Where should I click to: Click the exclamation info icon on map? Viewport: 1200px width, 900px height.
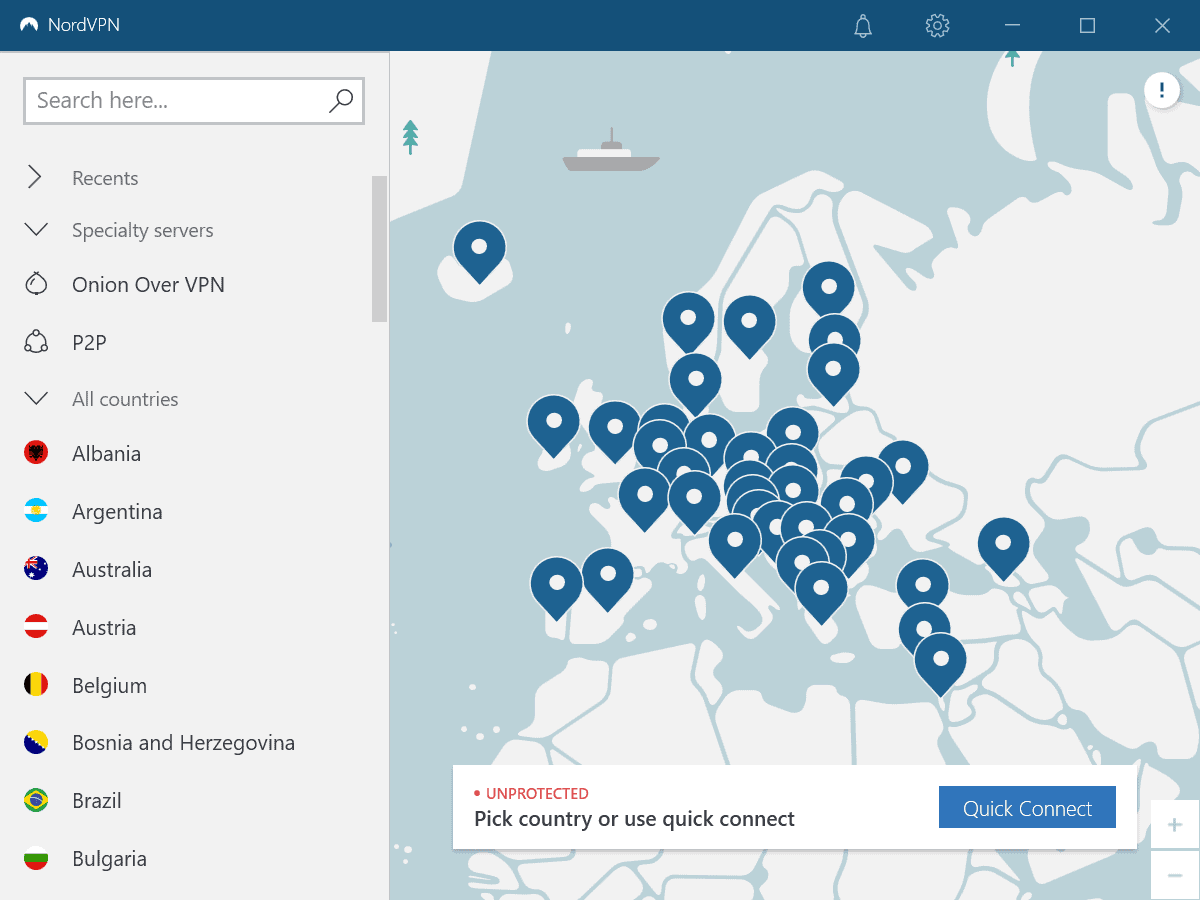tap(1162, 90)
